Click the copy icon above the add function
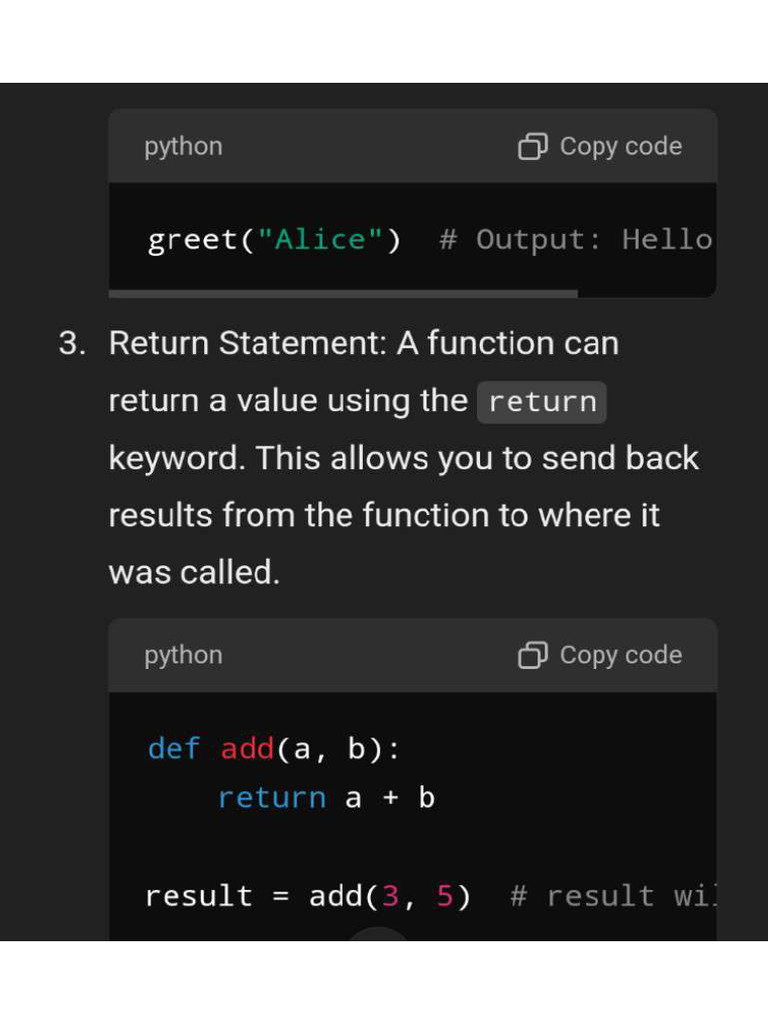 pyautogui.click(x=532, y=656)
